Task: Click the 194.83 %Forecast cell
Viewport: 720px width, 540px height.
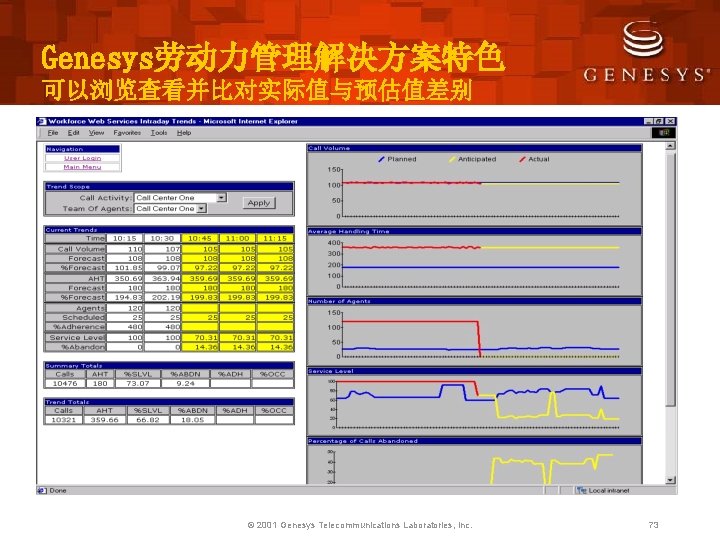Action: 125,297
